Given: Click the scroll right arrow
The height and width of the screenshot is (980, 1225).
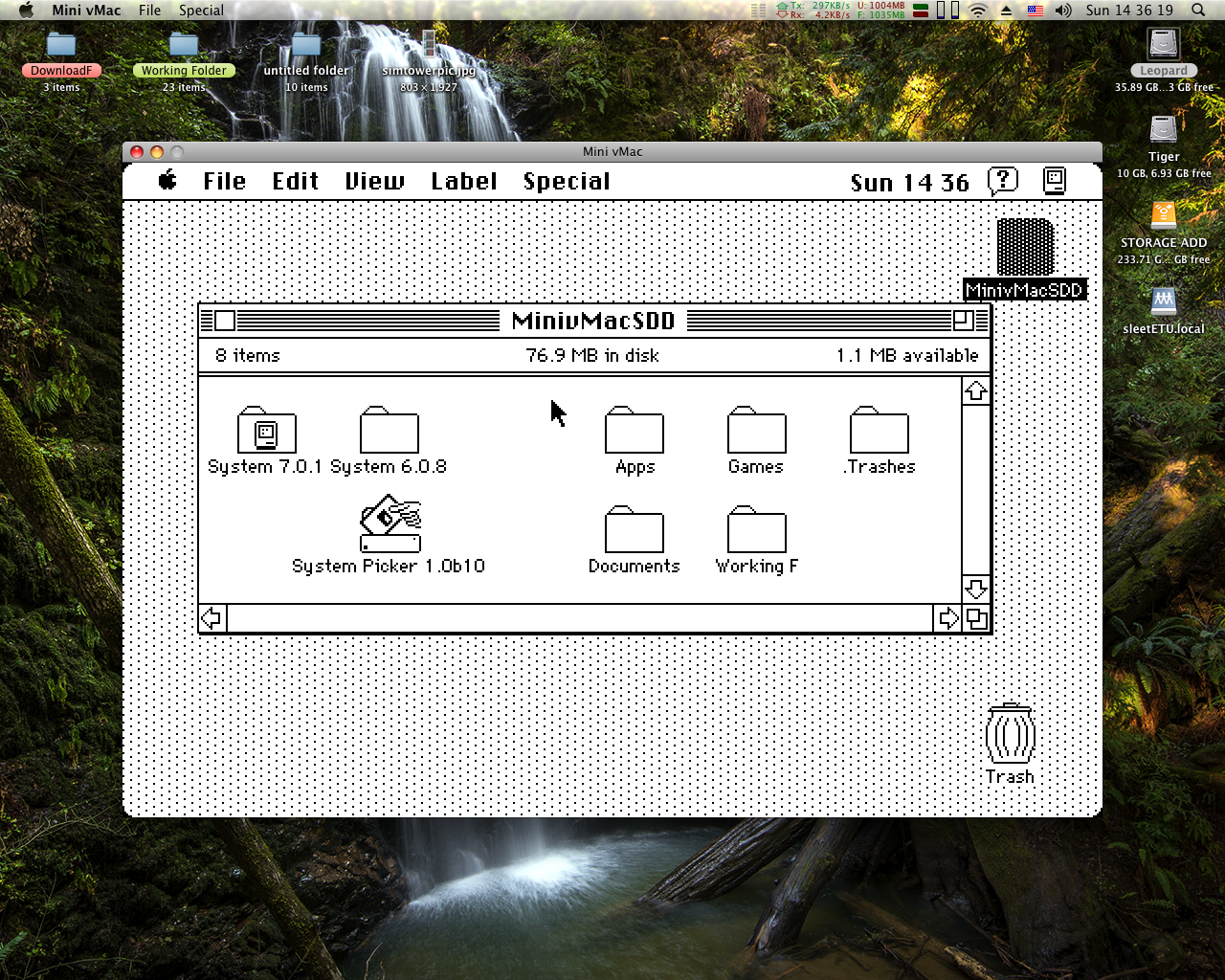Looking at the screenshot, I should [947, 618].
